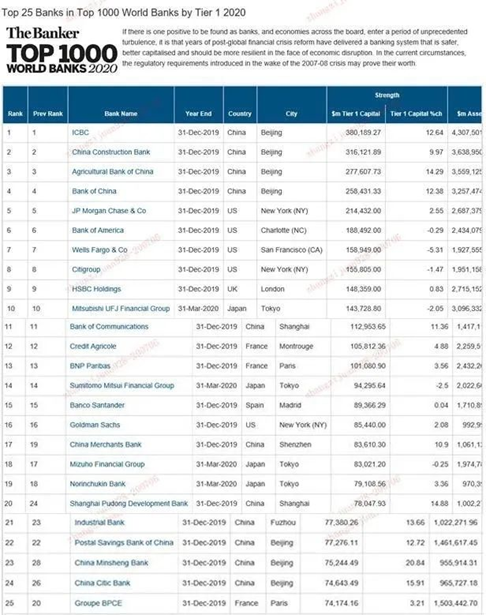Select the percent change -5.31
Screen dimensions: 486x615
[x=435, y=250]
